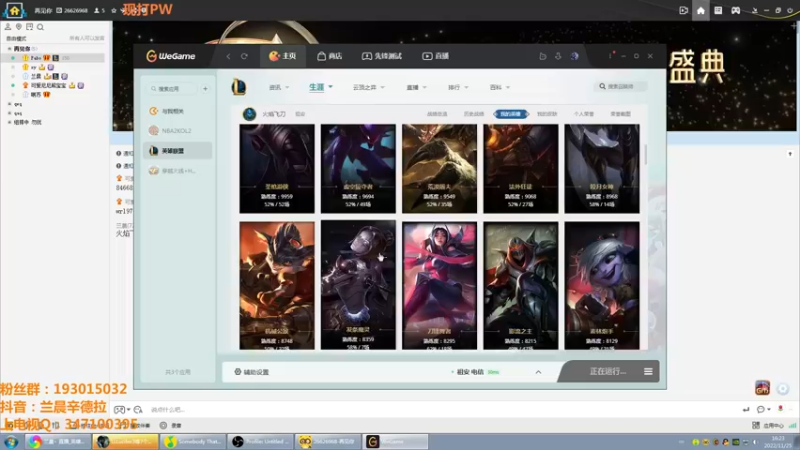The image size is (800, 450).
Task: Open the video icon in the voice chat top bar
Action: click(683, 10)
